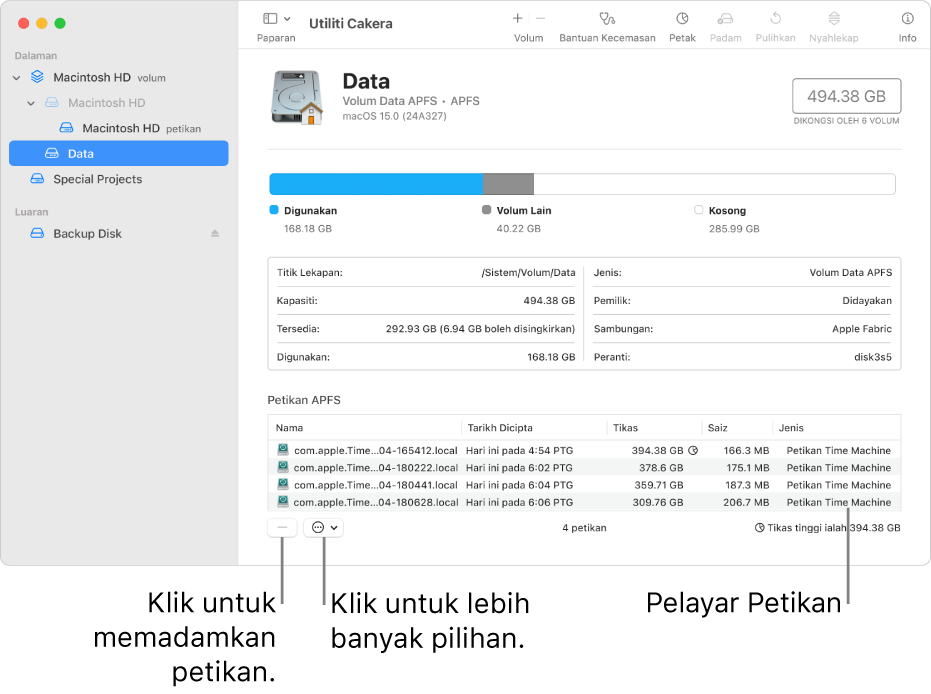Click the disk3s5 device value
The height and width of the screenshot is (694, 931).
[873, 357]
